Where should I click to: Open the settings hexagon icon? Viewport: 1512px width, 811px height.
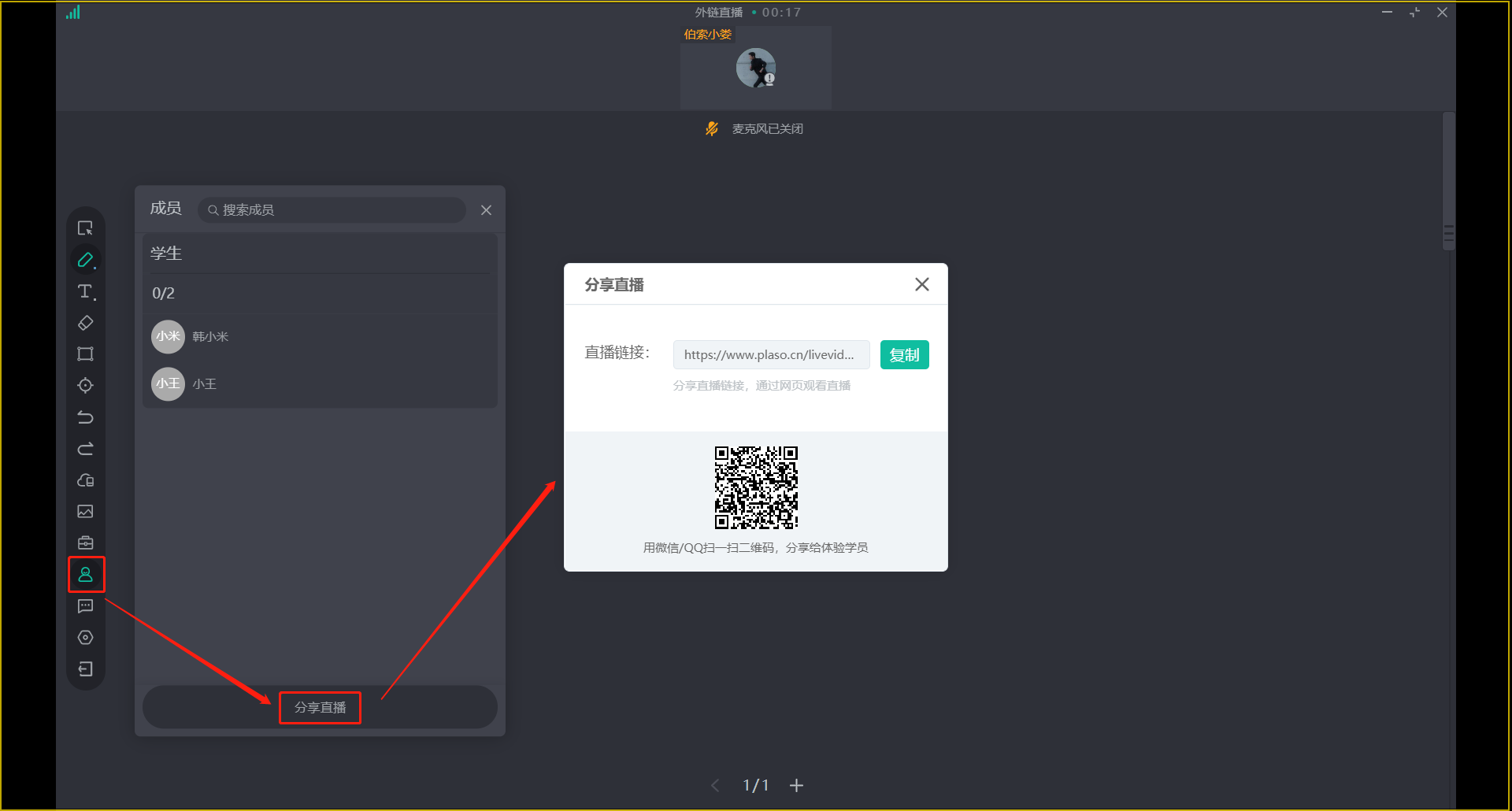[85, 638]
